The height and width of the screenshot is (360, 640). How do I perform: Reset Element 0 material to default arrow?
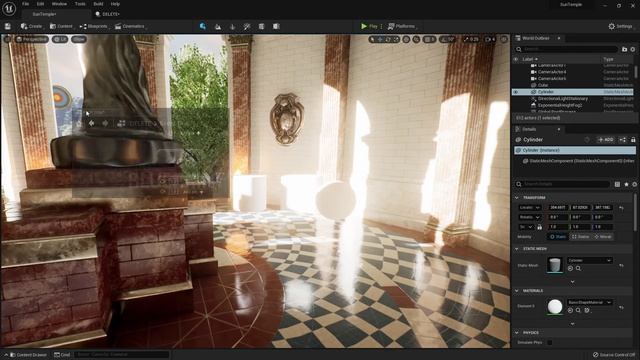(621, 307)
